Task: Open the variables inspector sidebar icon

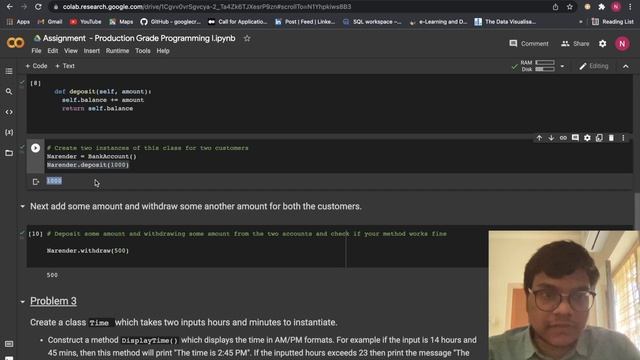Action: coord(9,132)
